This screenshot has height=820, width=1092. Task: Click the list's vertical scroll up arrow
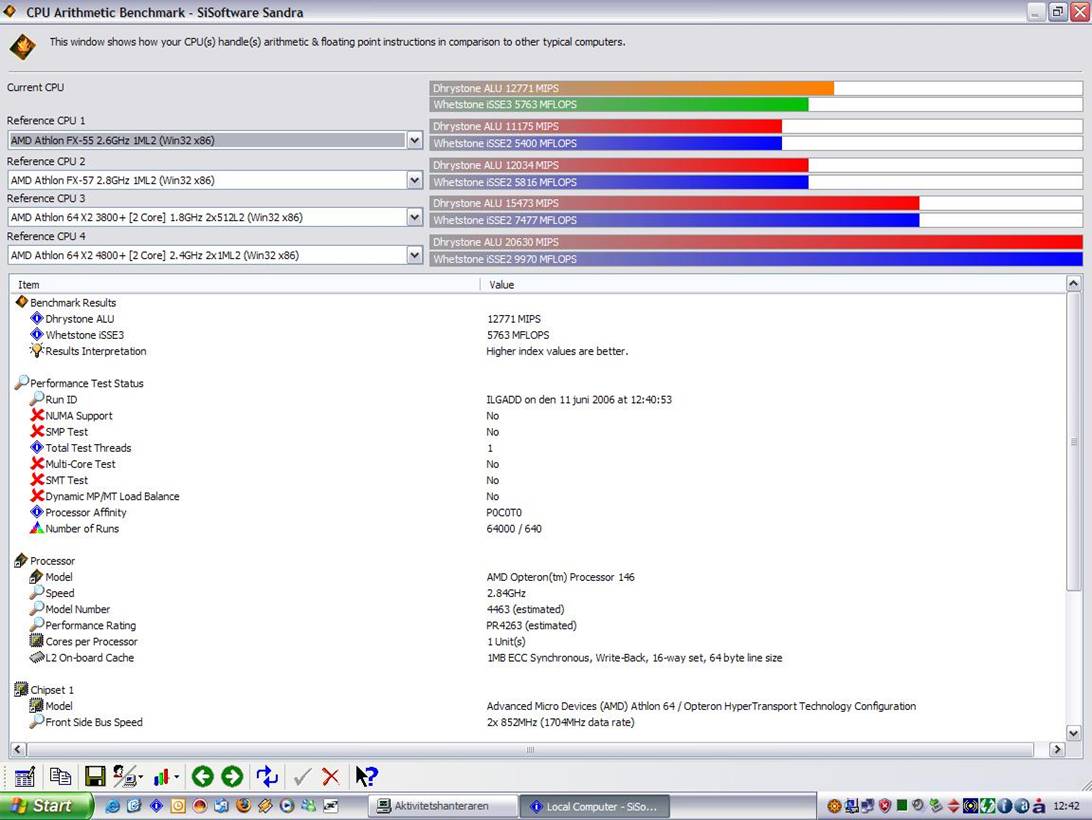click(x=1073, y=283)
